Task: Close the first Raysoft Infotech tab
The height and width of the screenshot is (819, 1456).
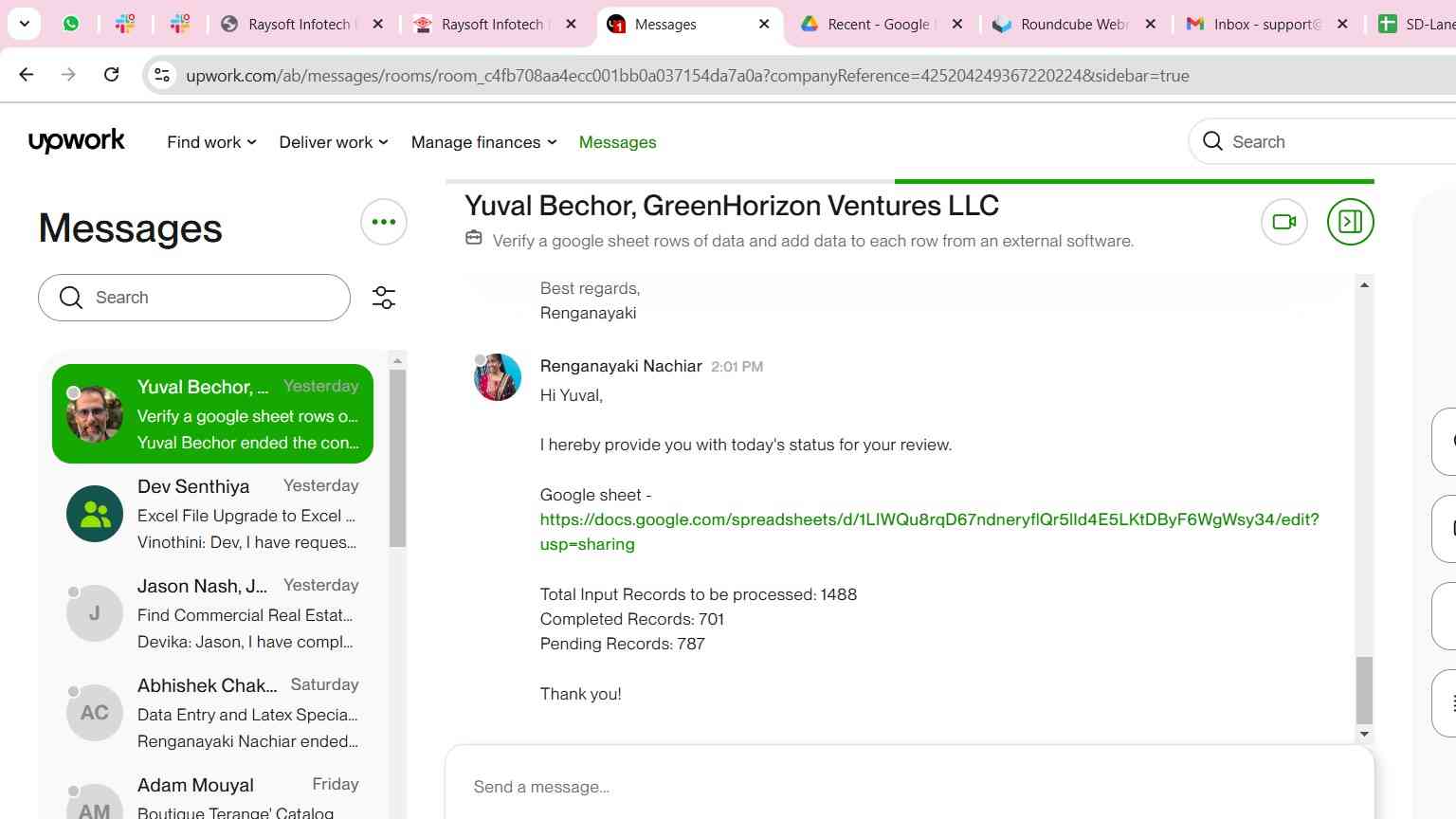Action: (x=377, y=24)
